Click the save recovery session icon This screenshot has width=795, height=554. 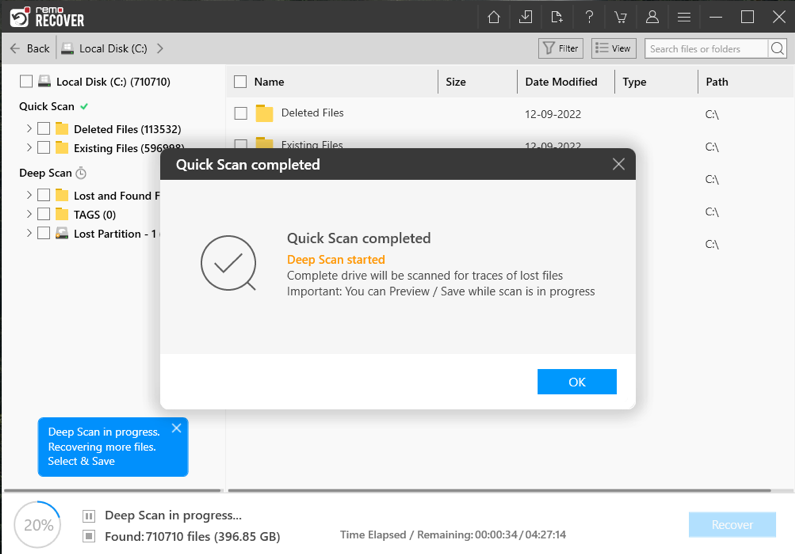[x=525, y=17]
